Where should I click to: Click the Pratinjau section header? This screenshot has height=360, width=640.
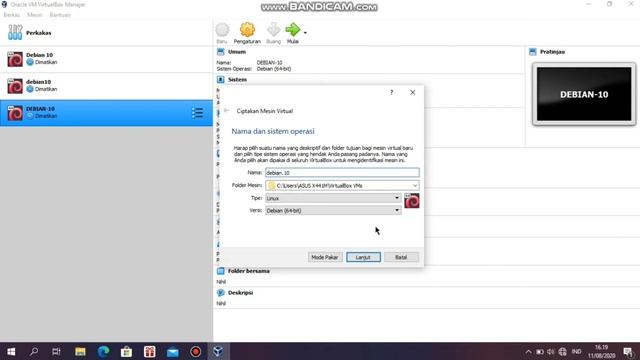pyautogui.click(x=552, y=52)
